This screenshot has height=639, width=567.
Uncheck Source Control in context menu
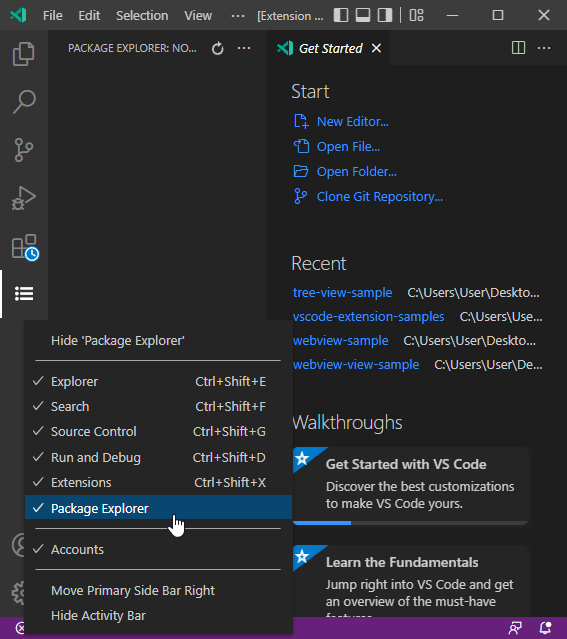(x=158, y=432)
